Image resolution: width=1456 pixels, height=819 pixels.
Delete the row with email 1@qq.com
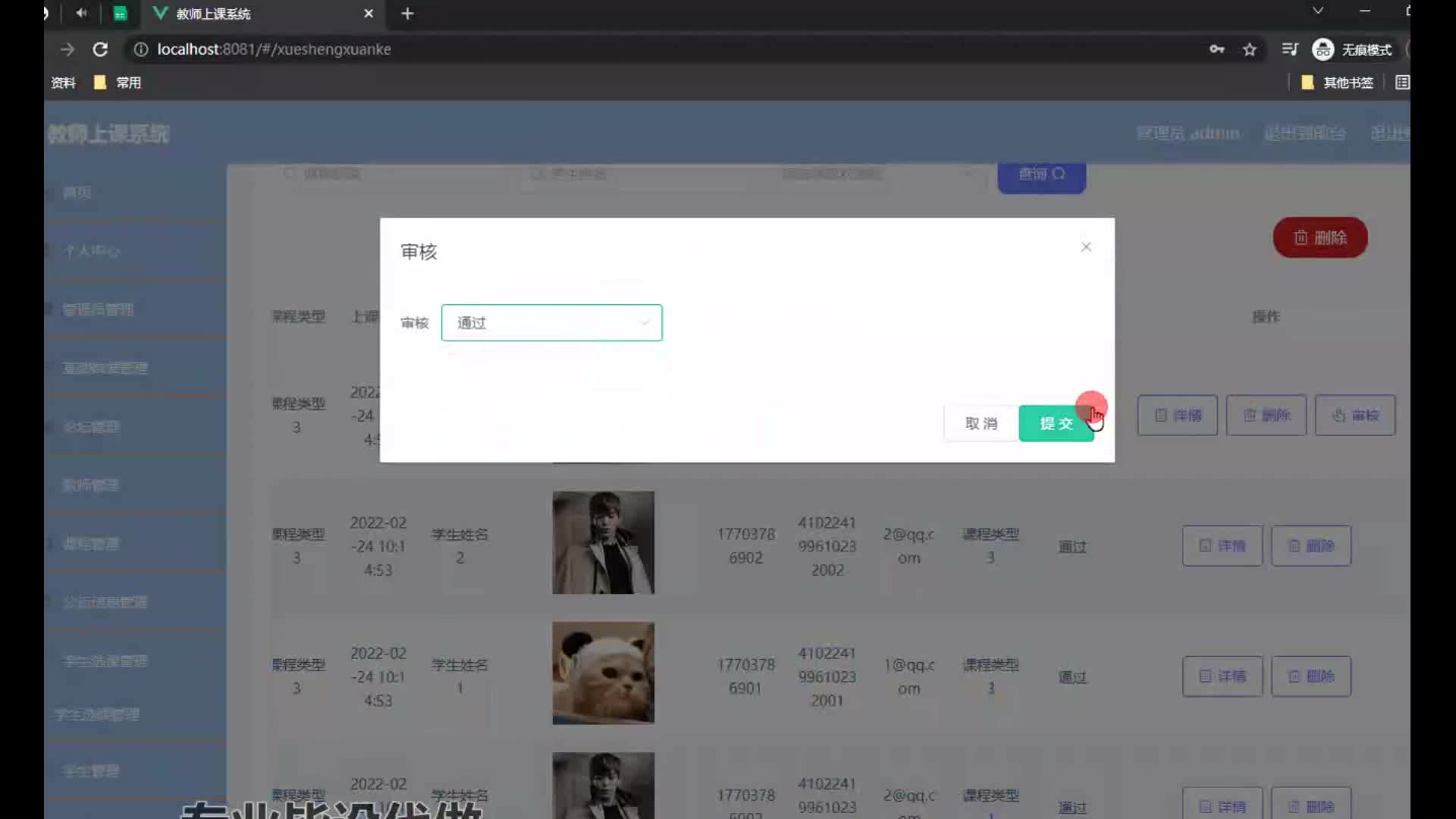coord(1310,676)
